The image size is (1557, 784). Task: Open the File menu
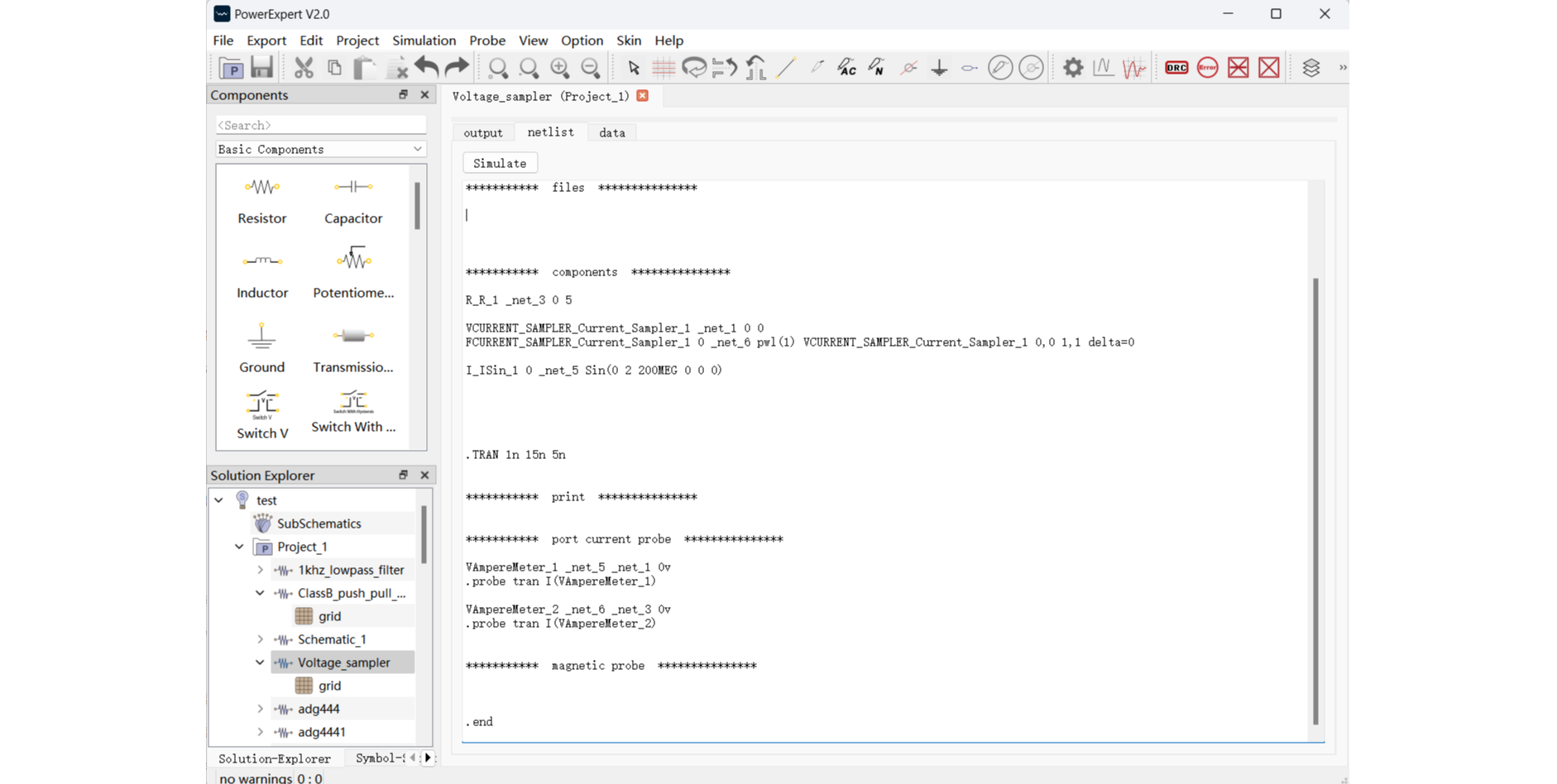[223, 41]
